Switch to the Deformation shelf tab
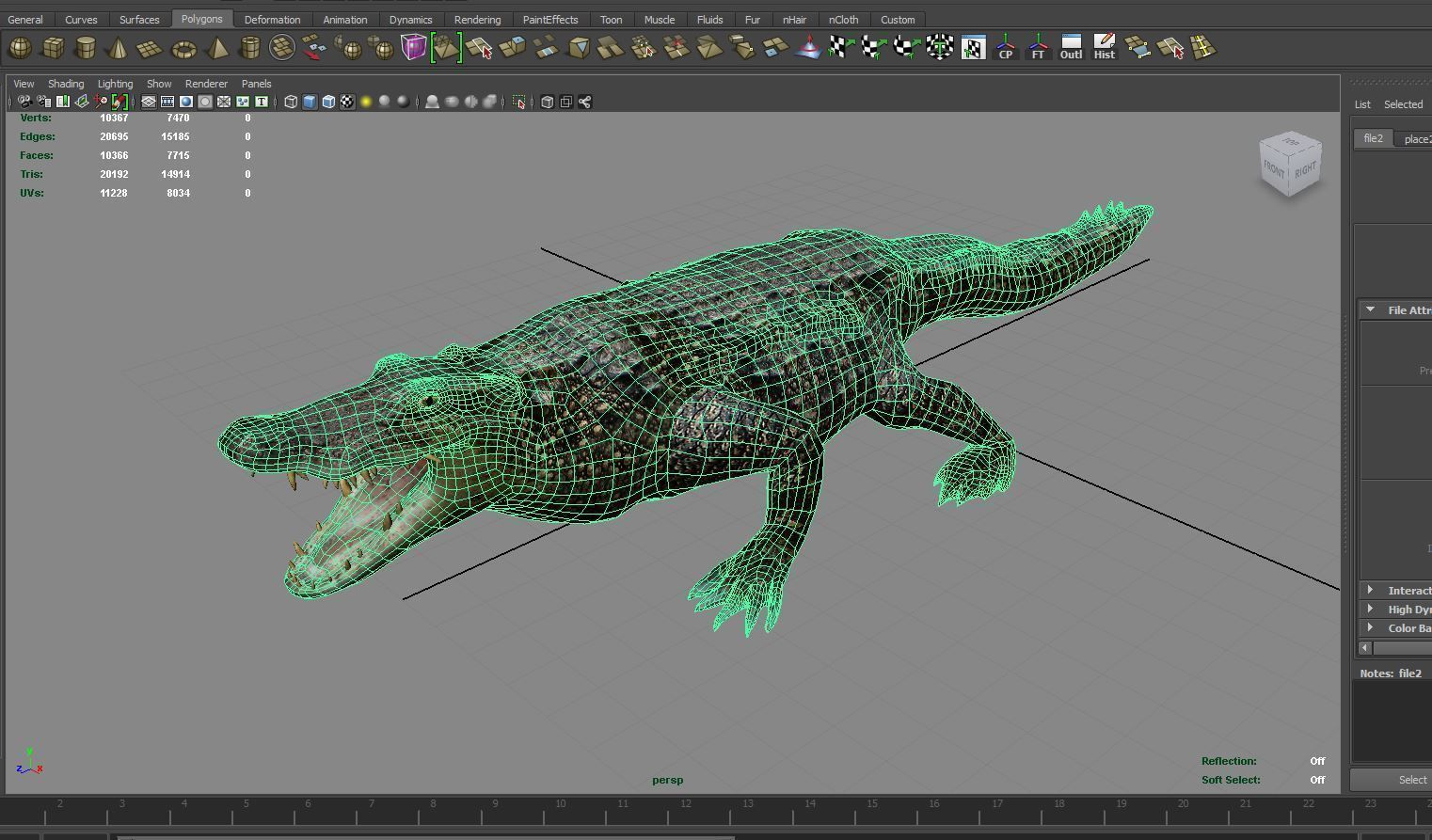This screenshot has height=840, width=1432. tap(272, 19)
